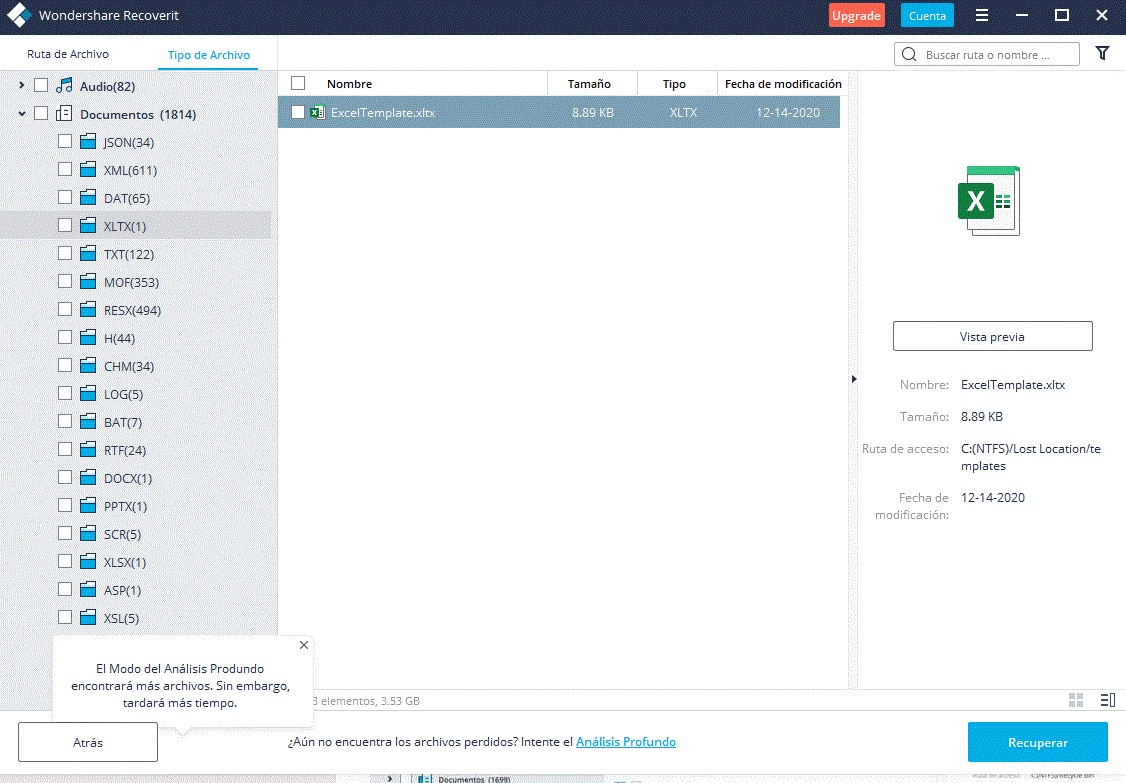Click the TXT folder icon
Image resolution: width=1126 pixels, height=783 pixels.
(88, 254)
